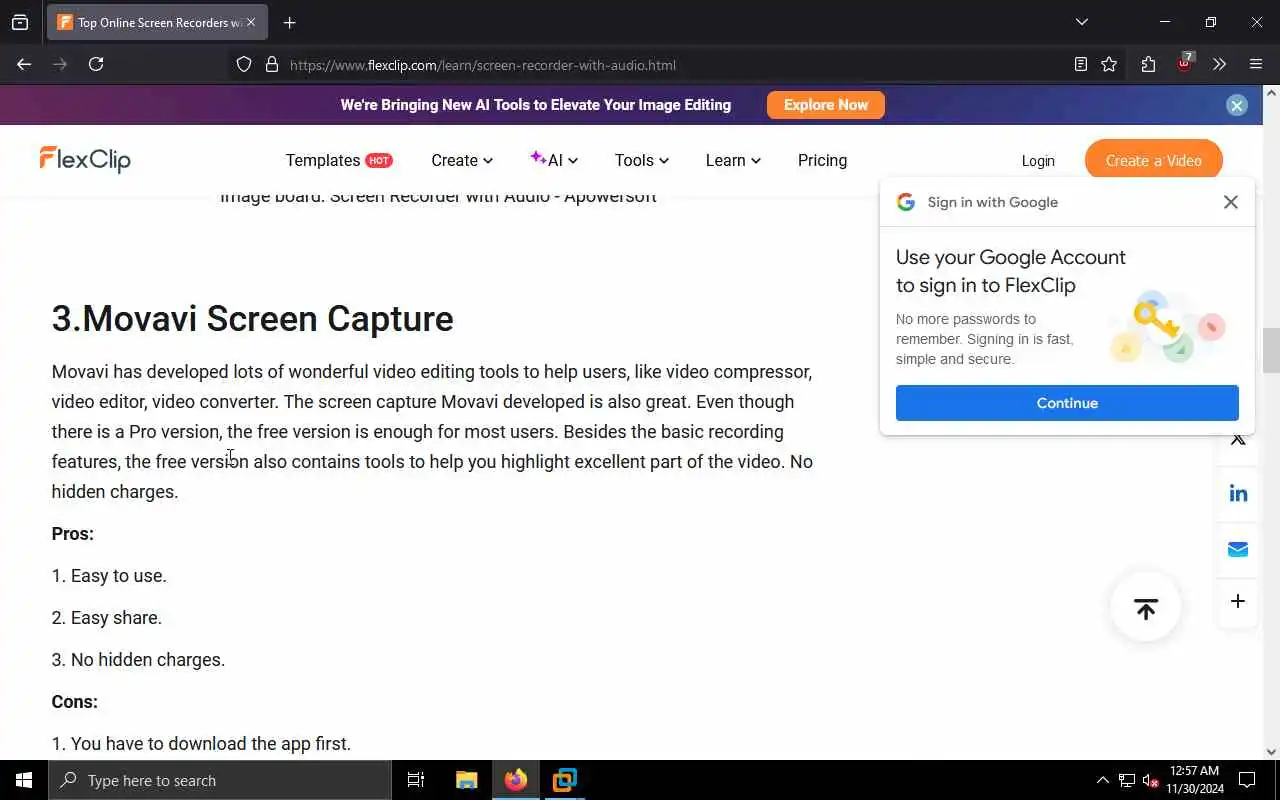Open the Templates menu item
Viewport: 1280px width, 800px height.
(x=339, y=160)
